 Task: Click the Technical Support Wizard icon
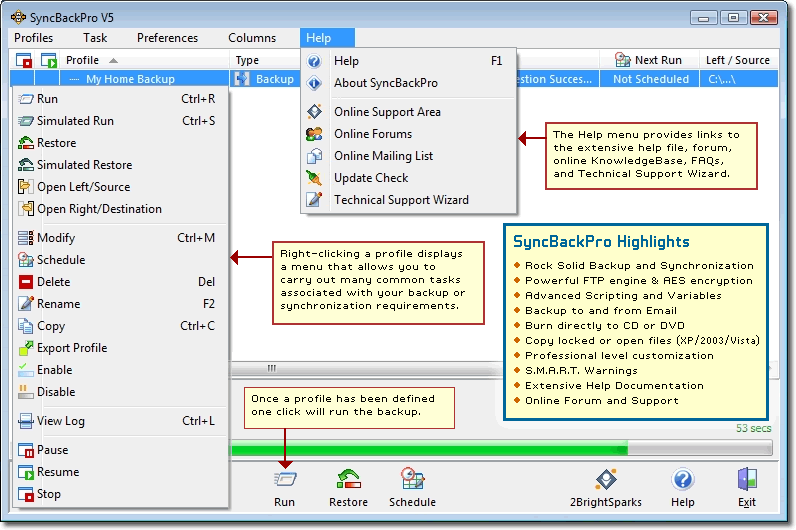(x=314, y=200)
